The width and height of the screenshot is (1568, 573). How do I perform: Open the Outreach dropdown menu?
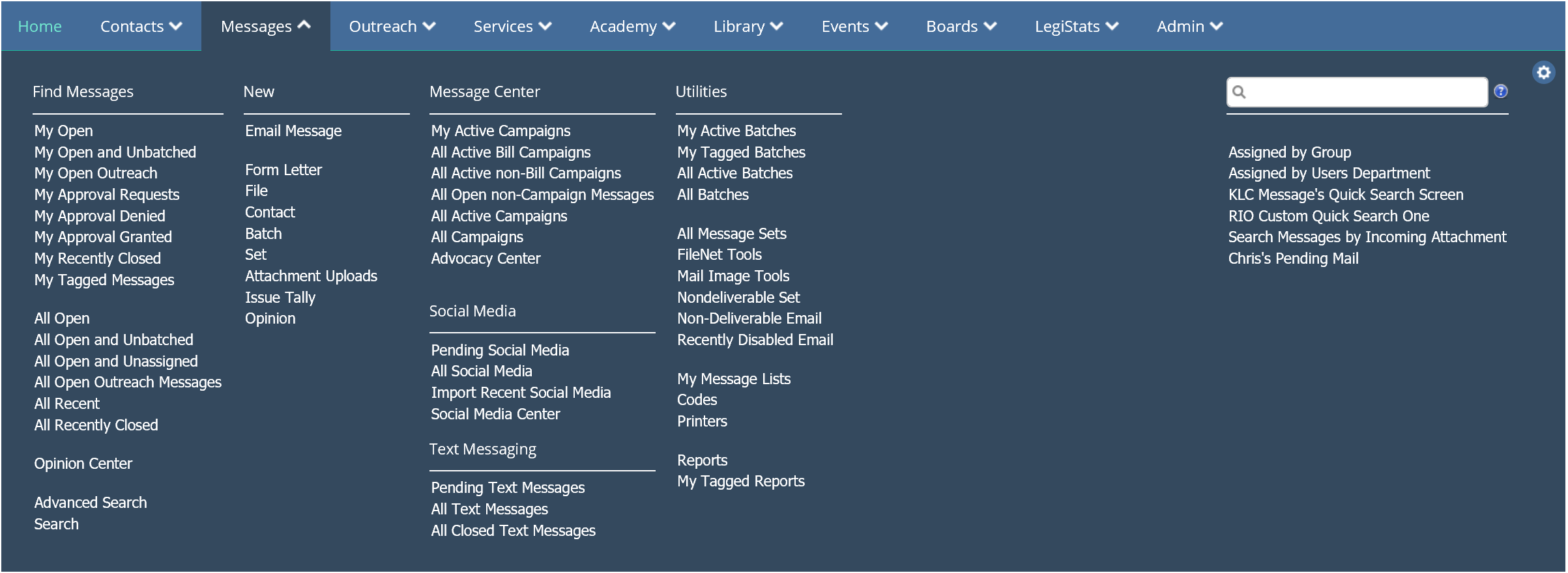click(392, 27)
